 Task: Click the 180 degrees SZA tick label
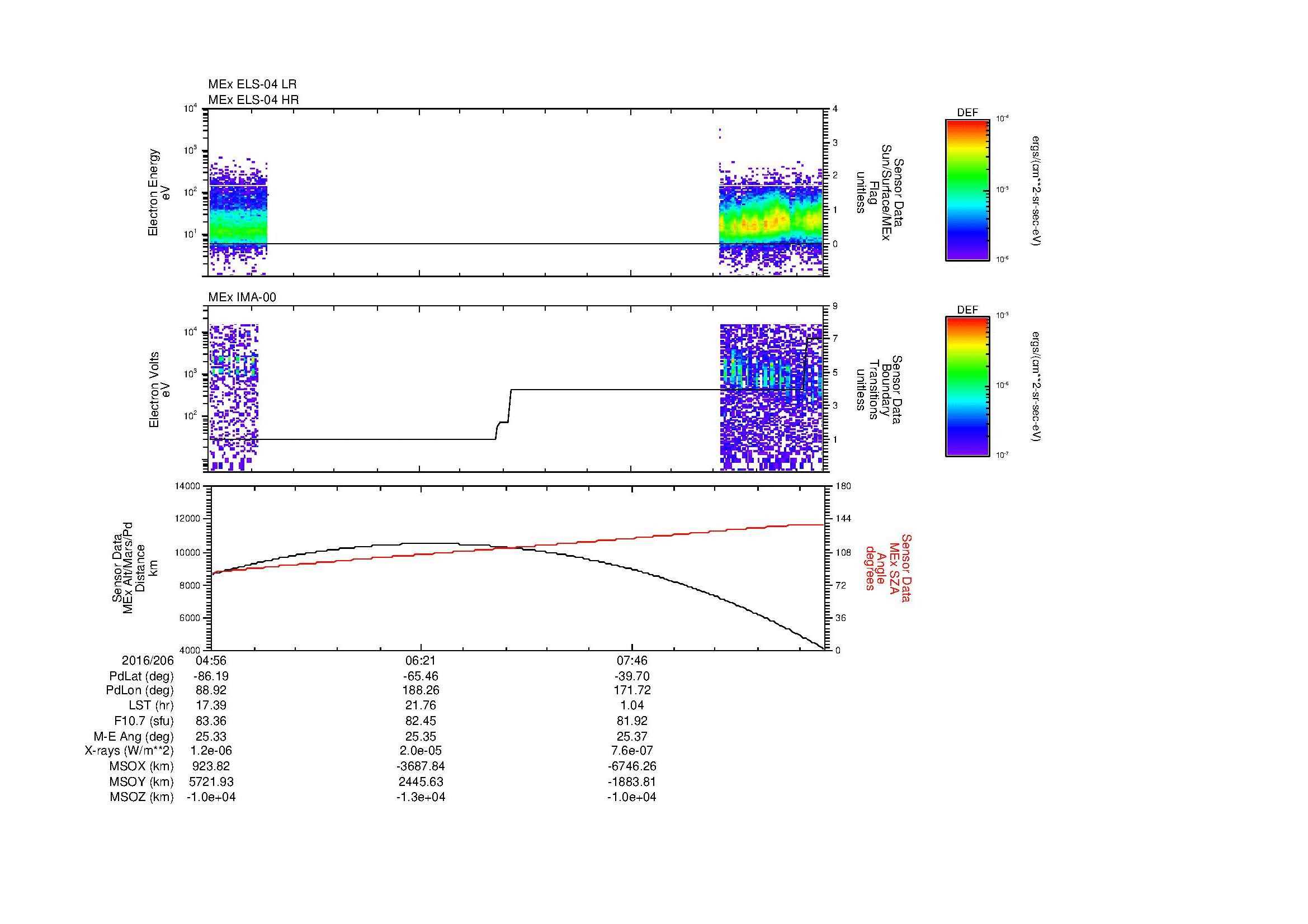click(843, 486)
